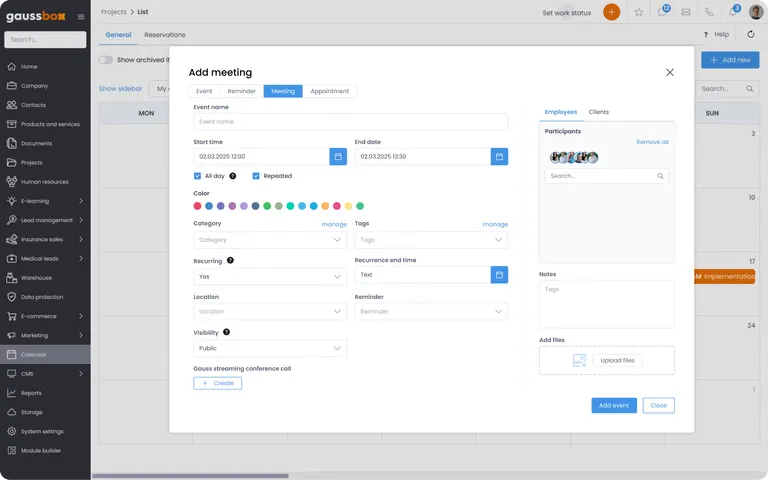Open the phone call icon
The width and height of the screenshot is (768, 480).
709,12
